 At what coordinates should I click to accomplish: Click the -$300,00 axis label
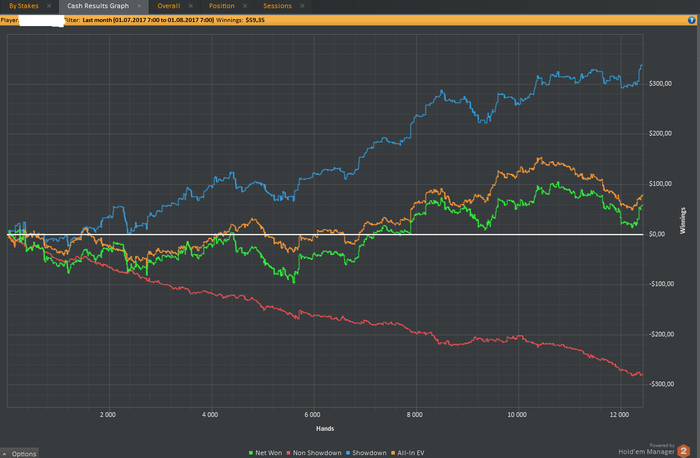pyautogui.click(x=661, y=384)
